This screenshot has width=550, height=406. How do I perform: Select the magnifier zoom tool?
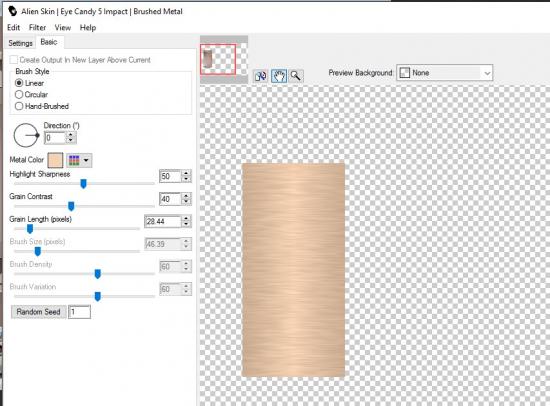(x=296, y=76)
